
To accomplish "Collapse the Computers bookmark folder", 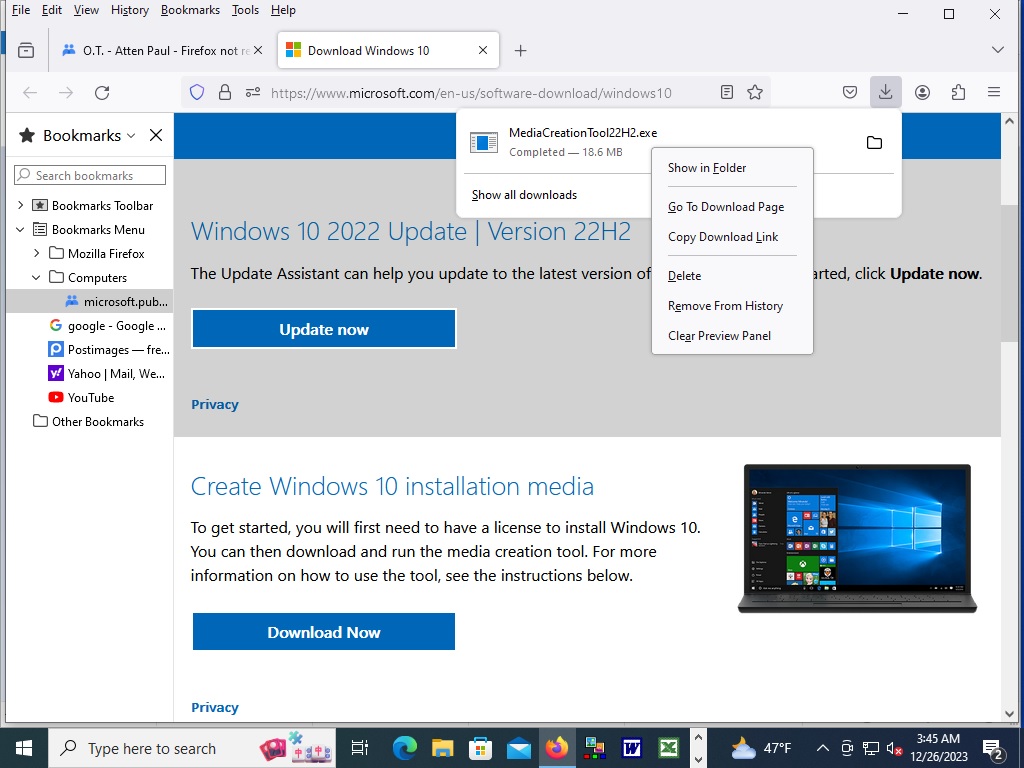I will pos(37,278).
